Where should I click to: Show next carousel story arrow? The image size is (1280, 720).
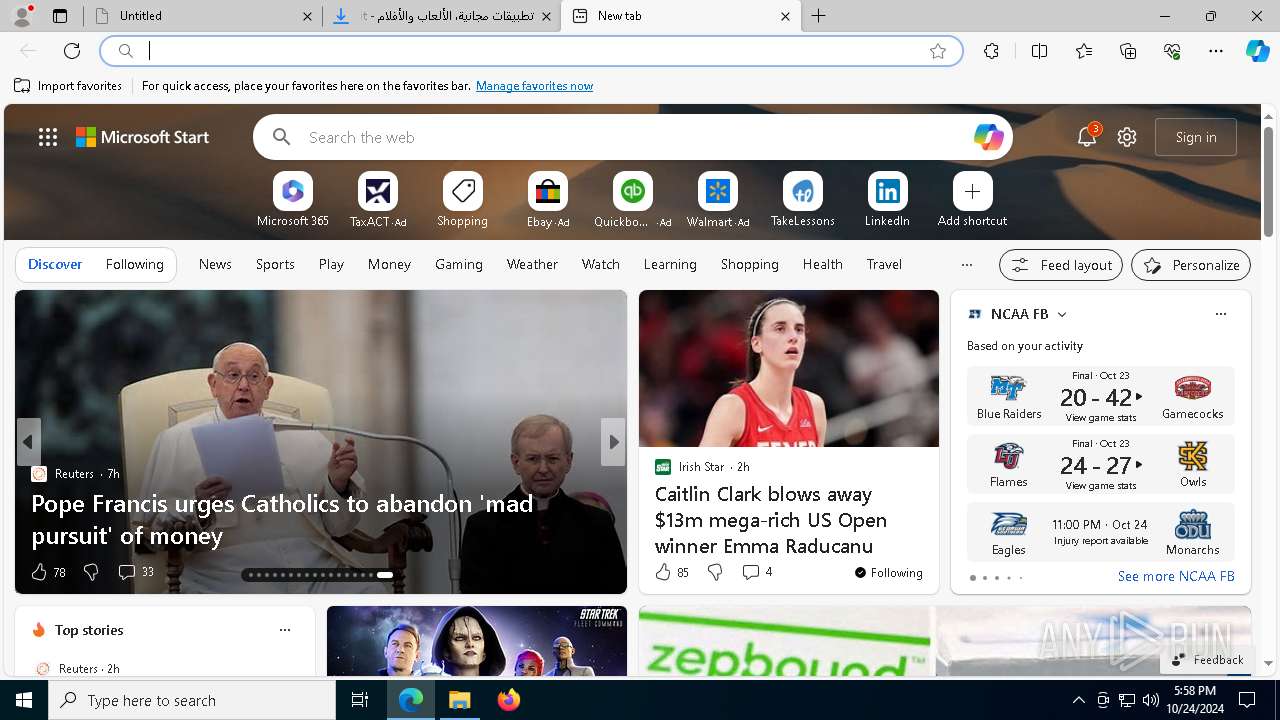coord(613,442)
